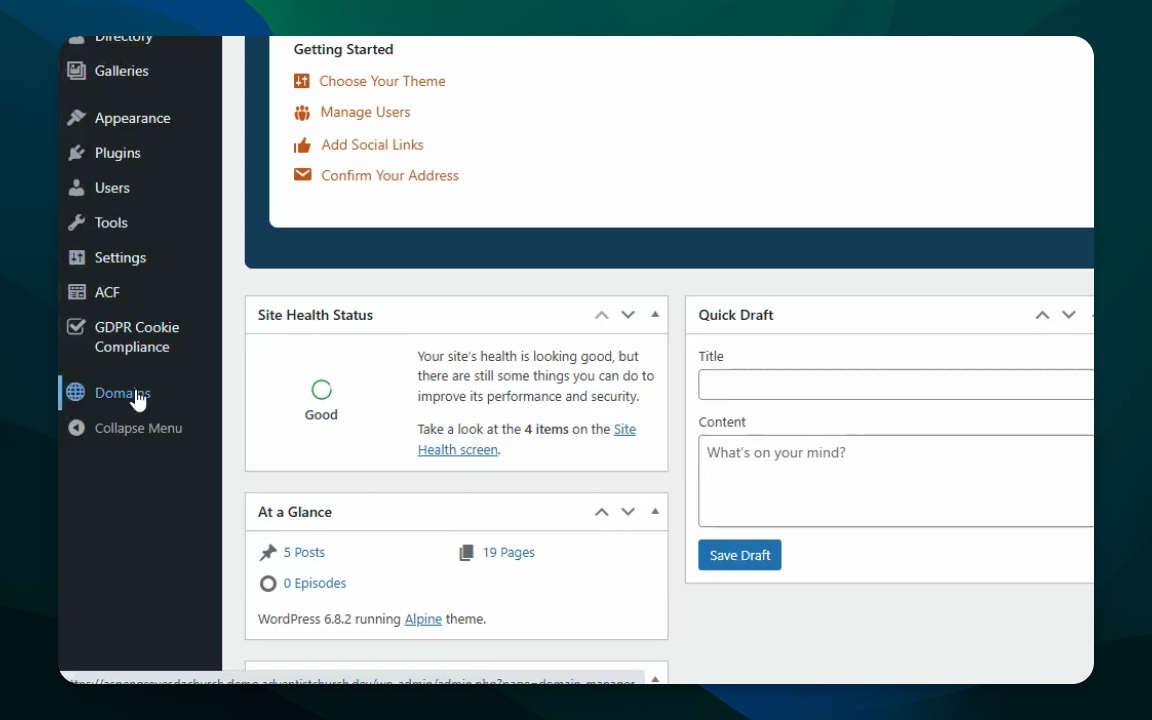Click the Plugins plug icon
This screenshot has width=1152, height=720.
tap(76, 153)
